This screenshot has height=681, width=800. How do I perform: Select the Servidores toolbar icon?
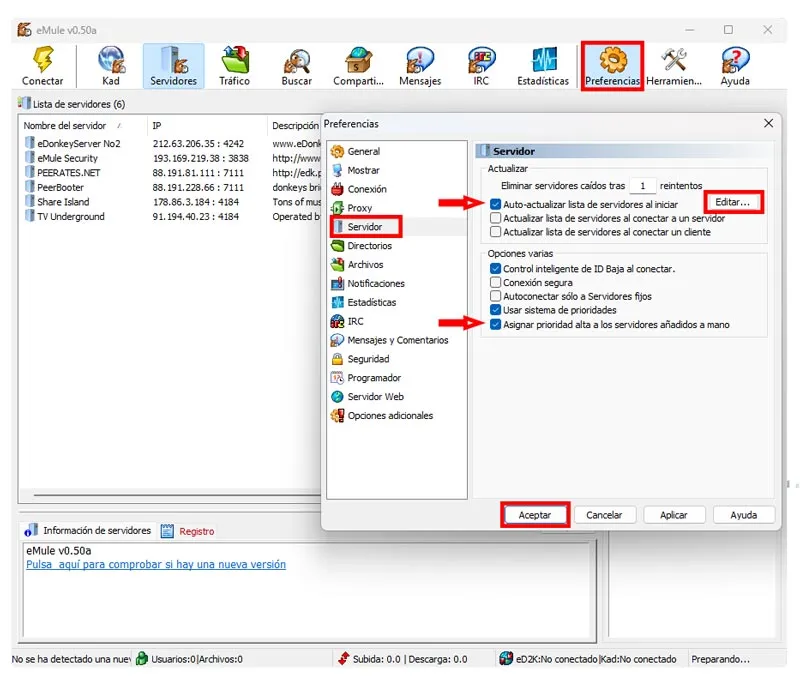click(x=173, y=66)
